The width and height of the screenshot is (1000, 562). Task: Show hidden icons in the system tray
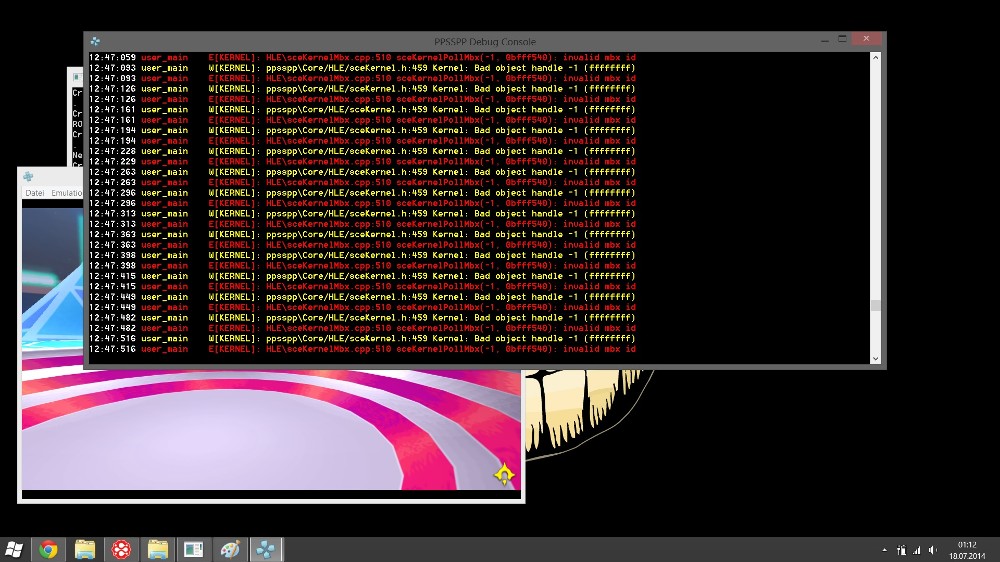pos(884,550)
